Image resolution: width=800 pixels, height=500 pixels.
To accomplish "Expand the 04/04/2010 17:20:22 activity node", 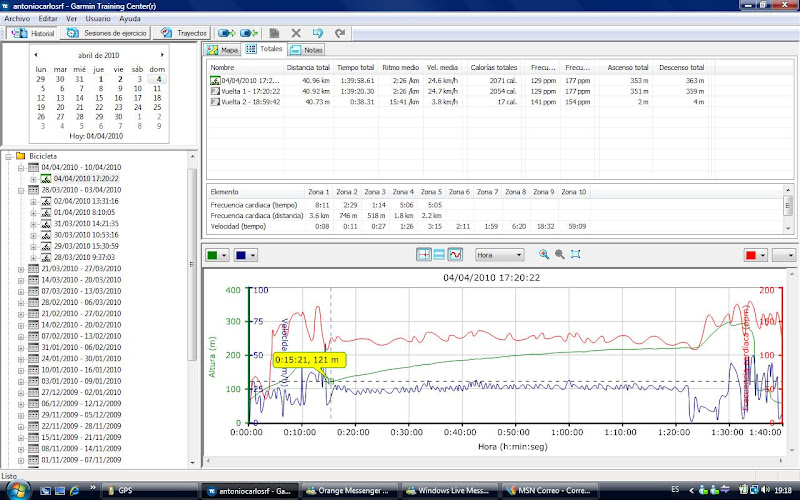I will 33,179.
